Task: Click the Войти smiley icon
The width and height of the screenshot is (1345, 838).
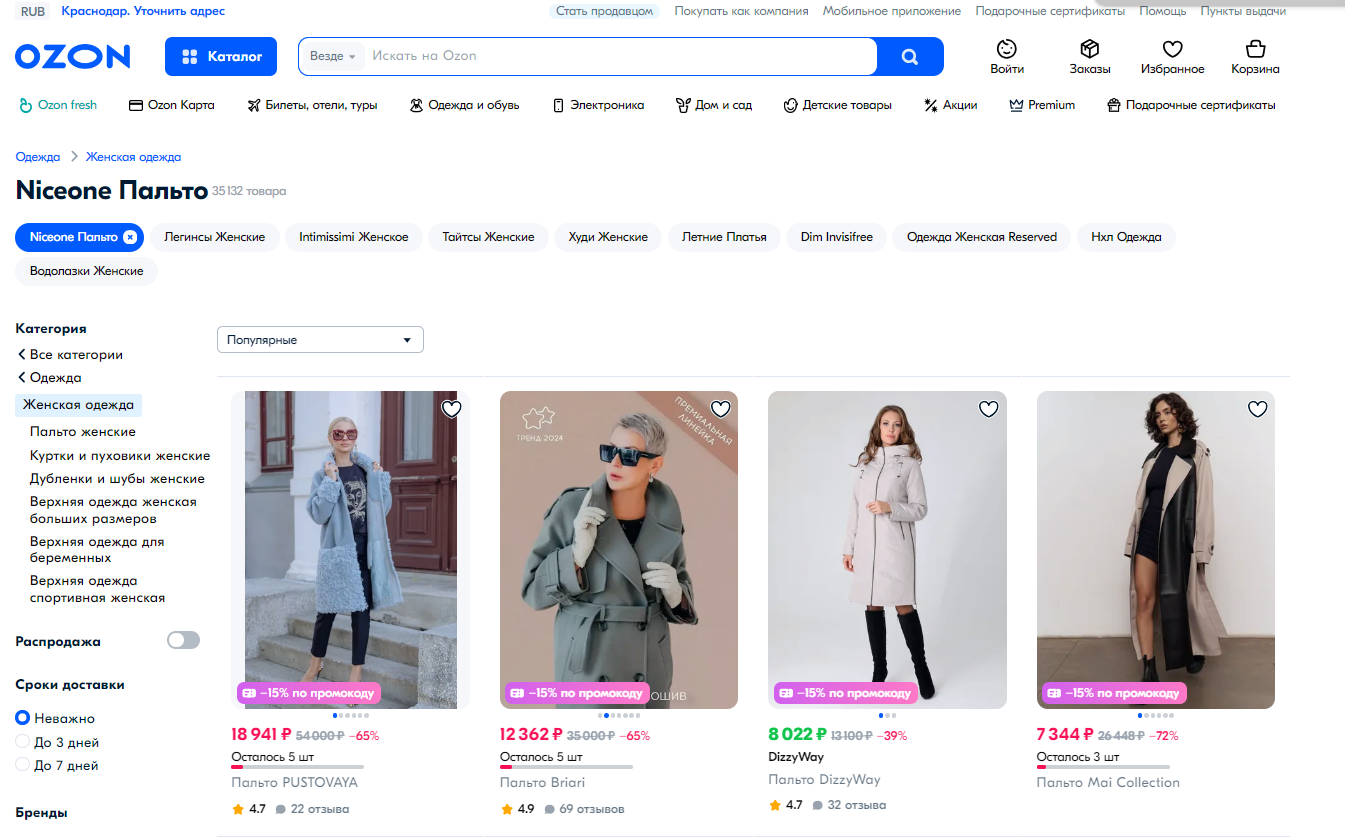Action: pos(1007,49)
